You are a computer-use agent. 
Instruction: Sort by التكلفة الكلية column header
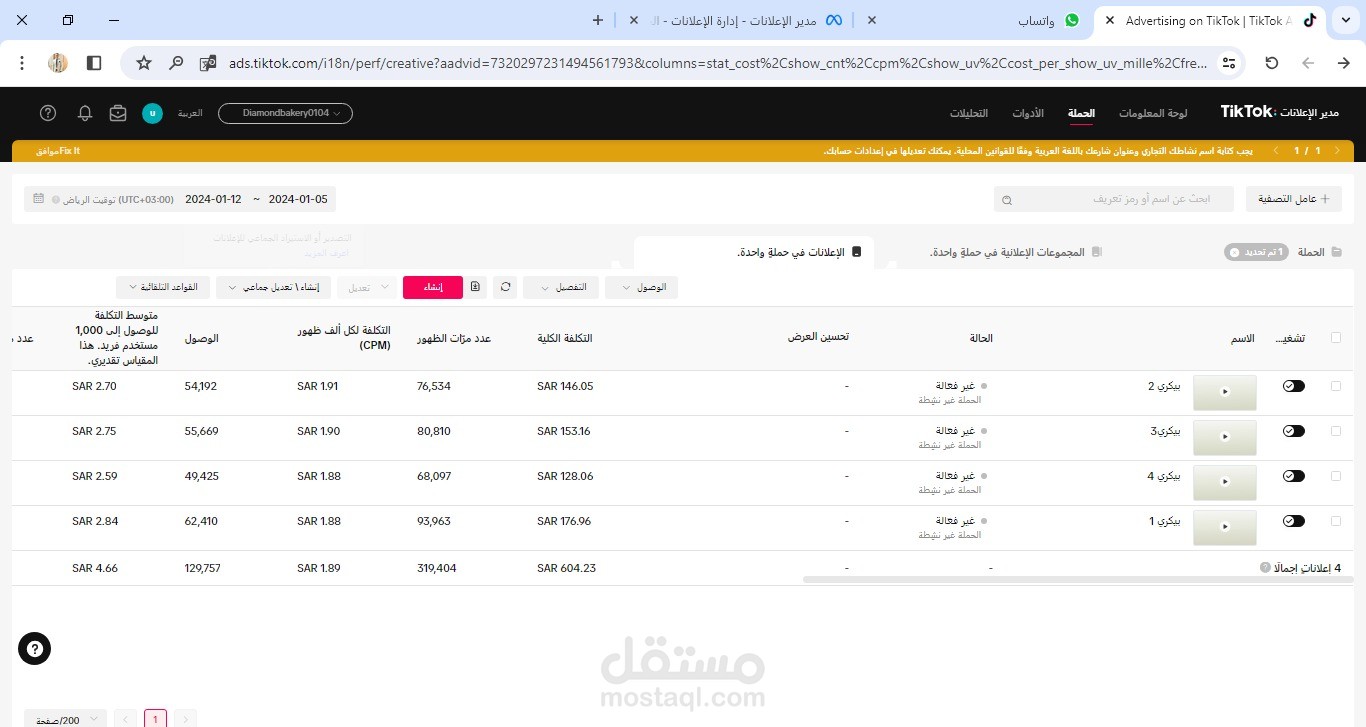point(565,338)
